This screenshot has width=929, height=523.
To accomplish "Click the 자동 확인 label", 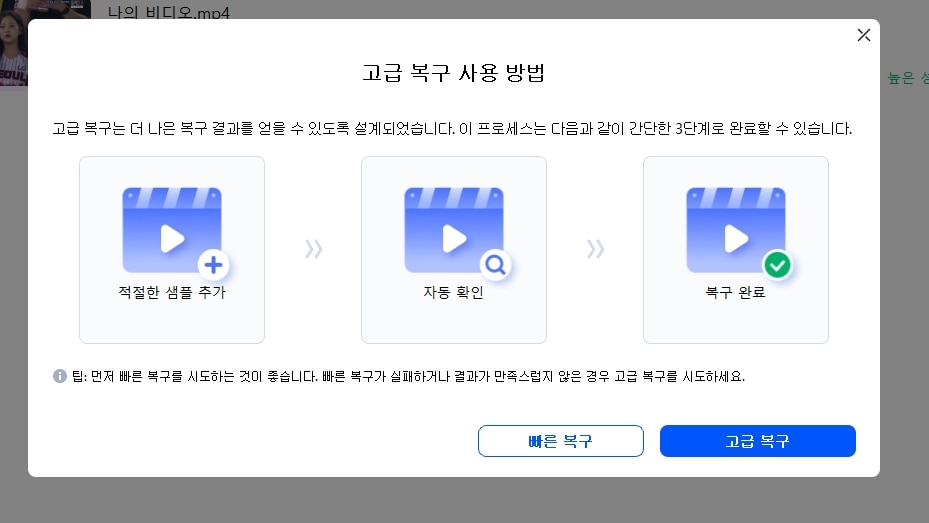I will pyautogui.click(x=454, y=292).
